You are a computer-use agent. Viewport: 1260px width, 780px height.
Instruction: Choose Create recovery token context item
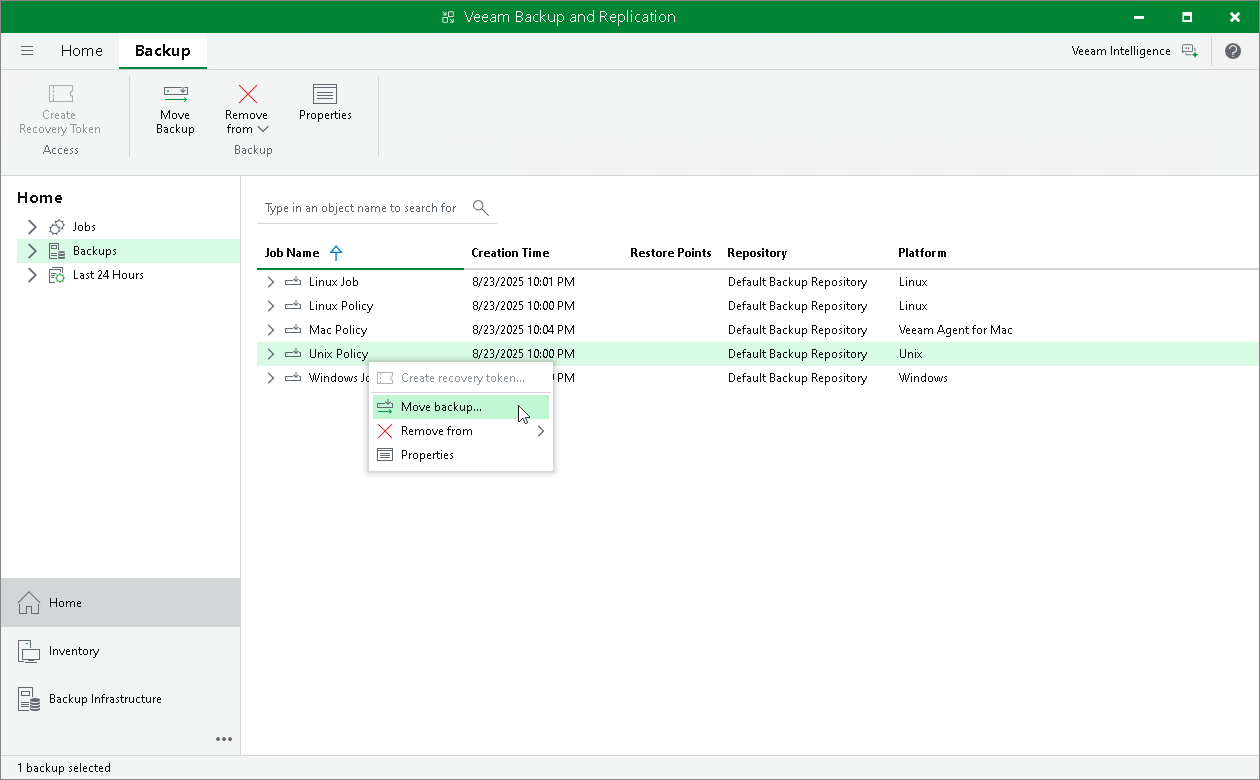(x=461, y=378)
